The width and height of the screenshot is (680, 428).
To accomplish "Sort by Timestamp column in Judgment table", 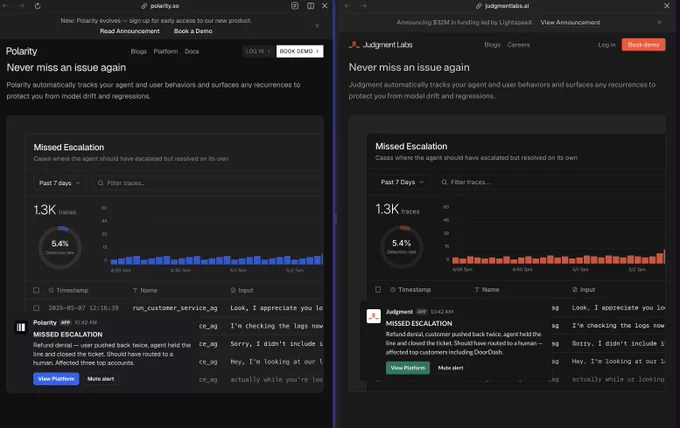I will (410, 289).
